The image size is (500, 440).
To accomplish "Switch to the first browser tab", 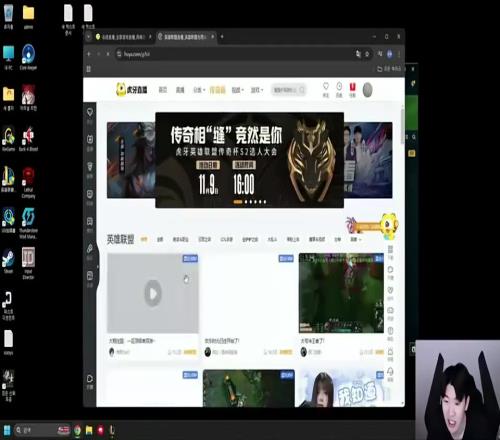I will pyautogui.click(x=123, y=37).
